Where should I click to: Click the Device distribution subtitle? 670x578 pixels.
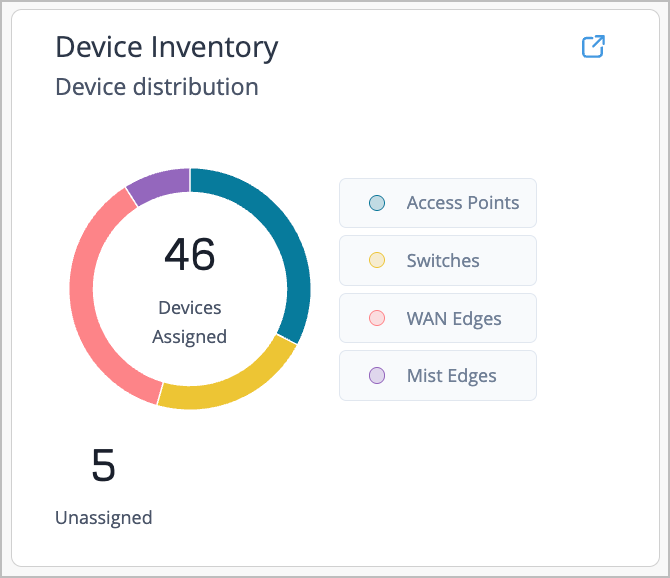[x=157, y=87]
